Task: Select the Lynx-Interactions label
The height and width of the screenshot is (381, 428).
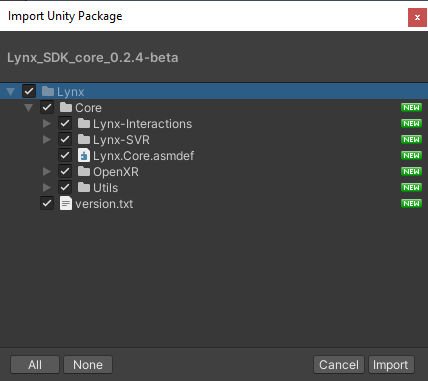Action: point(142,124)
